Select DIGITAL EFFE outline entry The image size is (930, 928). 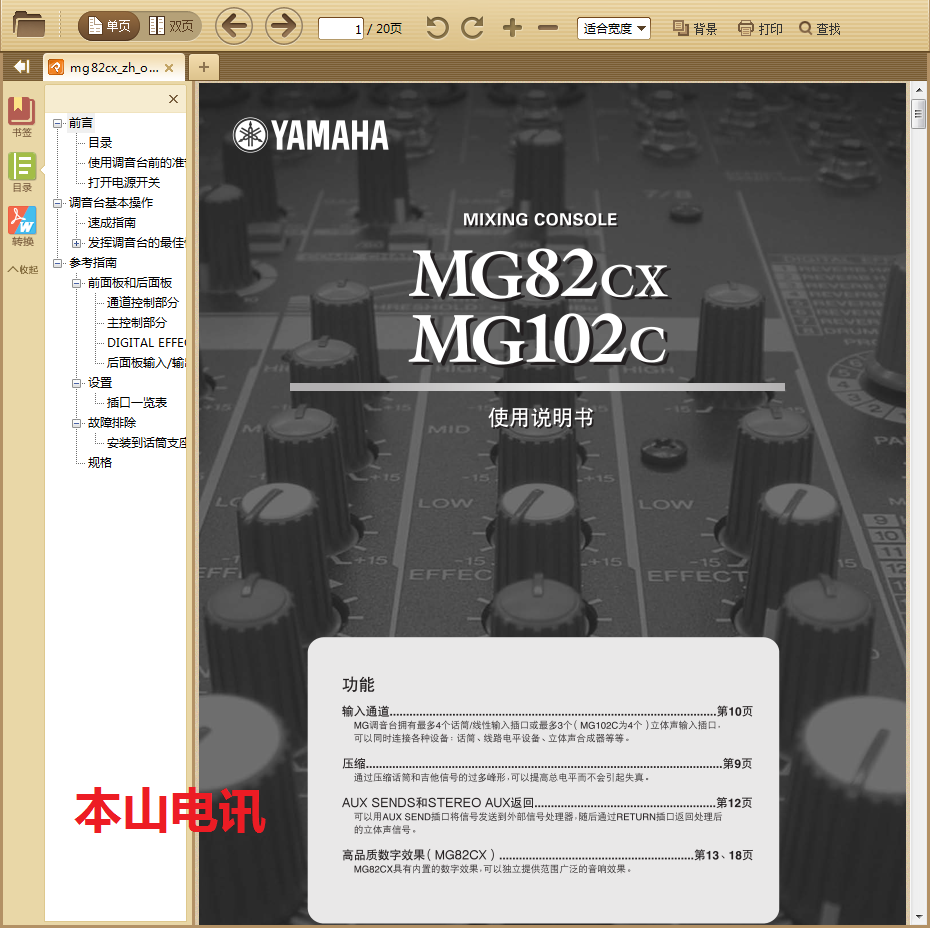tap(146, 343)
